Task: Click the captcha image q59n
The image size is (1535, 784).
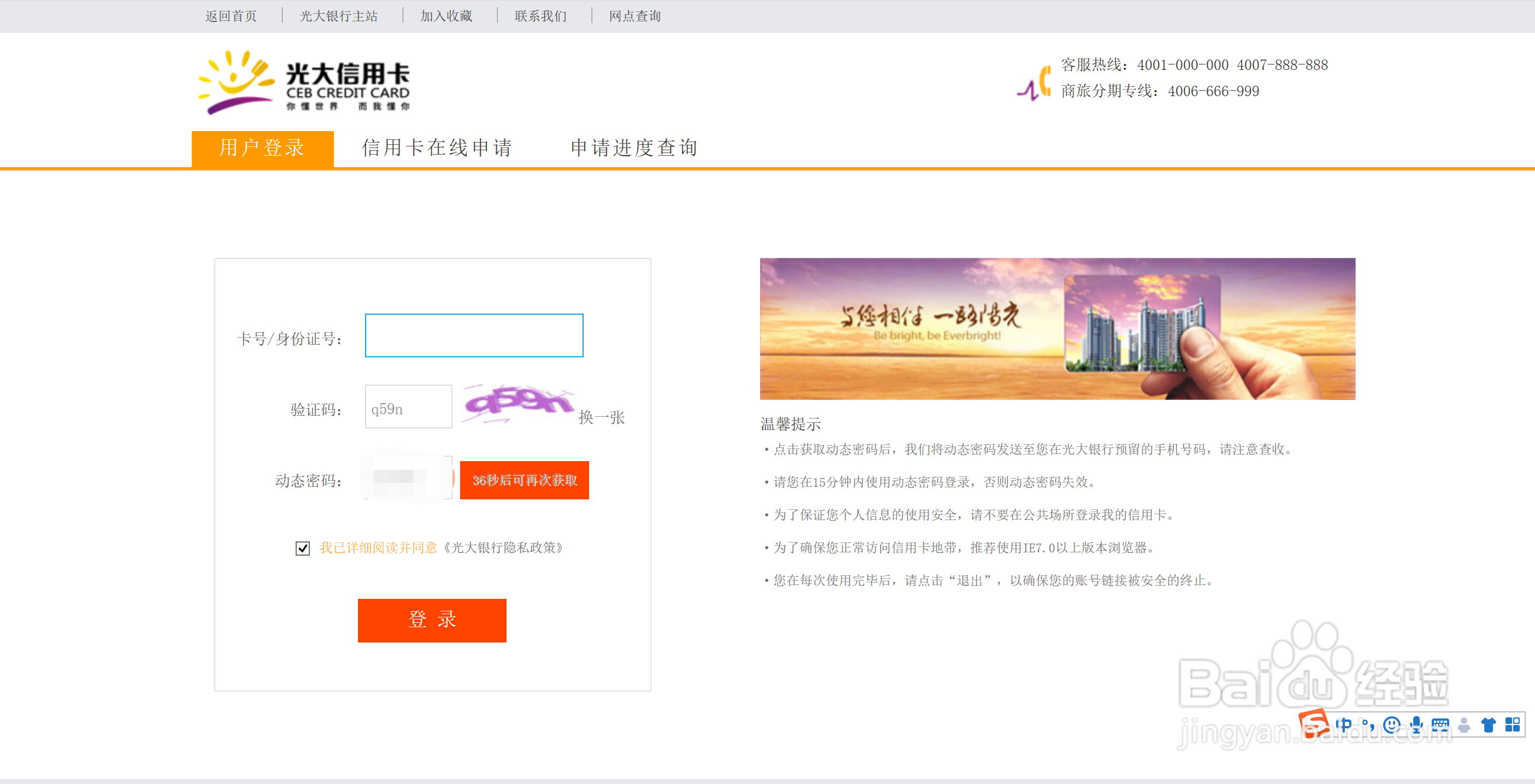Action: pos(517,403)
